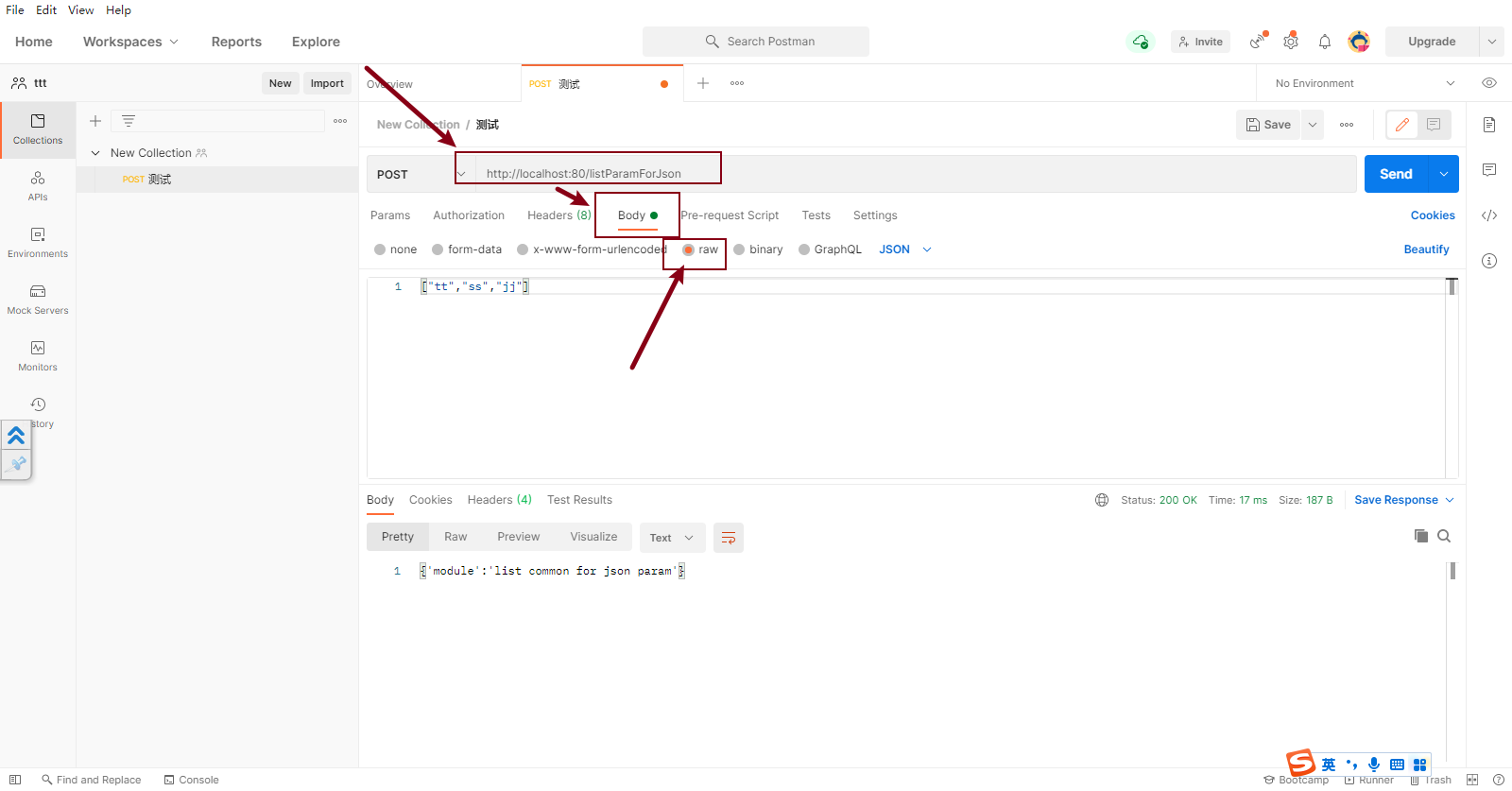Open the response Text format dropdown

(672, 538)
